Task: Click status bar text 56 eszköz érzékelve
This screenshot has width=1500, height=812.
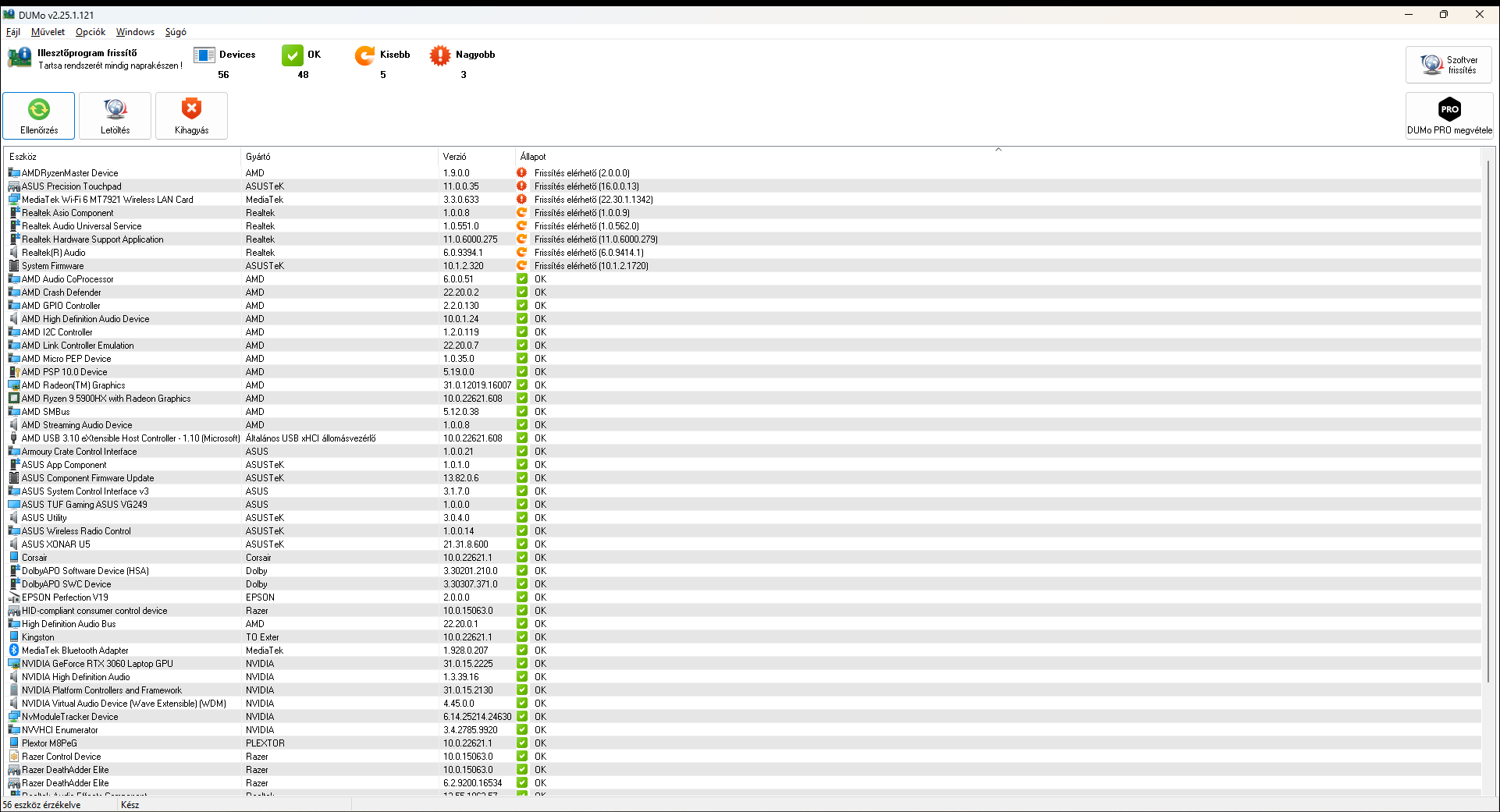Action: [41, 805]
